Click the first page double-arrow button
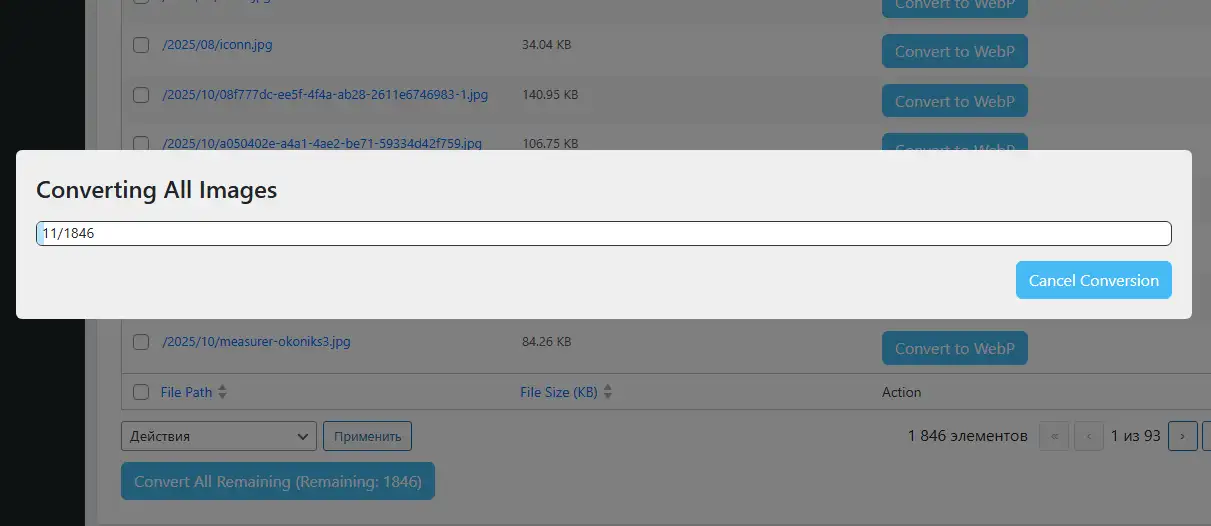This screenshot has width=1211, height=526. tap(1054, 436)
